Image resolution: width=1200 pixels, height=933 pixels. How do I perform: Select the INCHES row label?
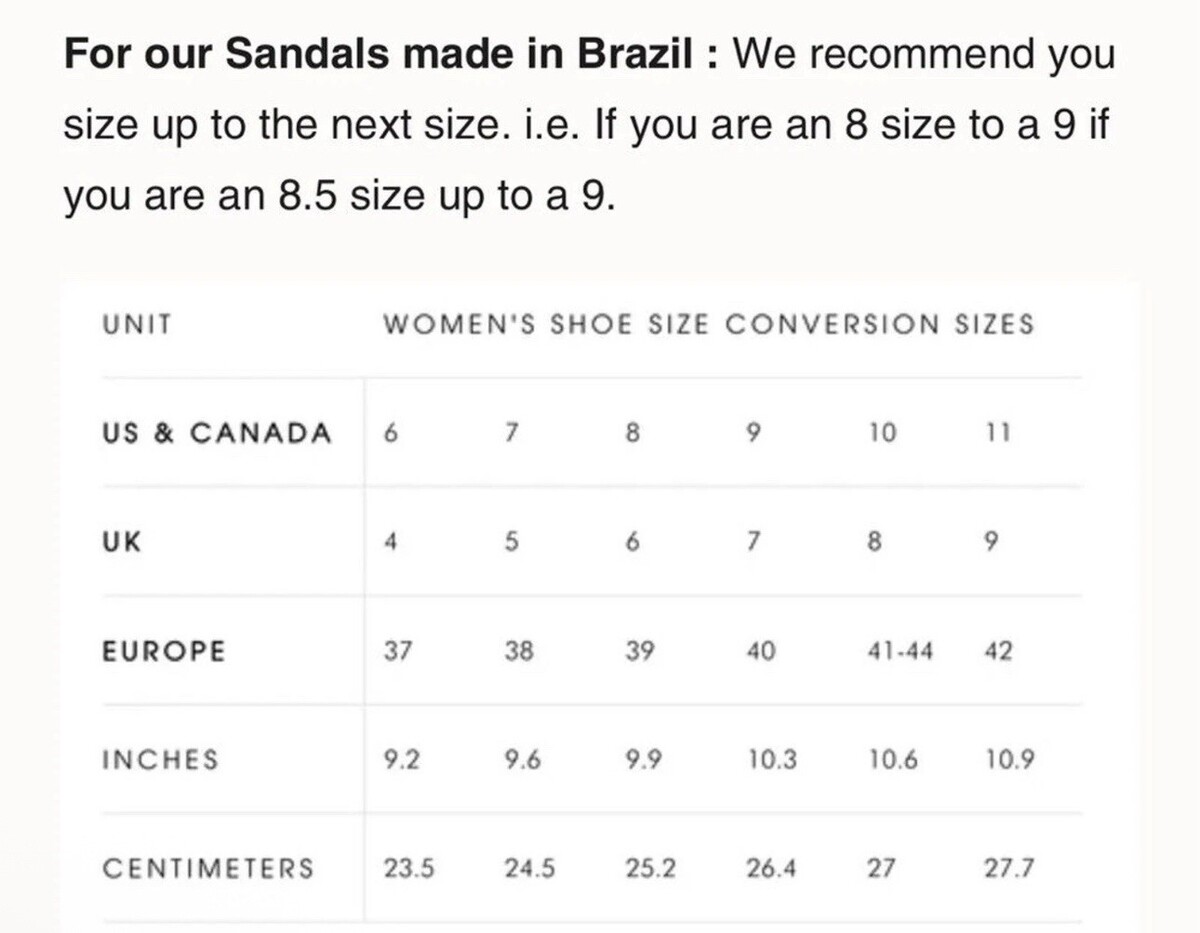[x=160, y=759]
